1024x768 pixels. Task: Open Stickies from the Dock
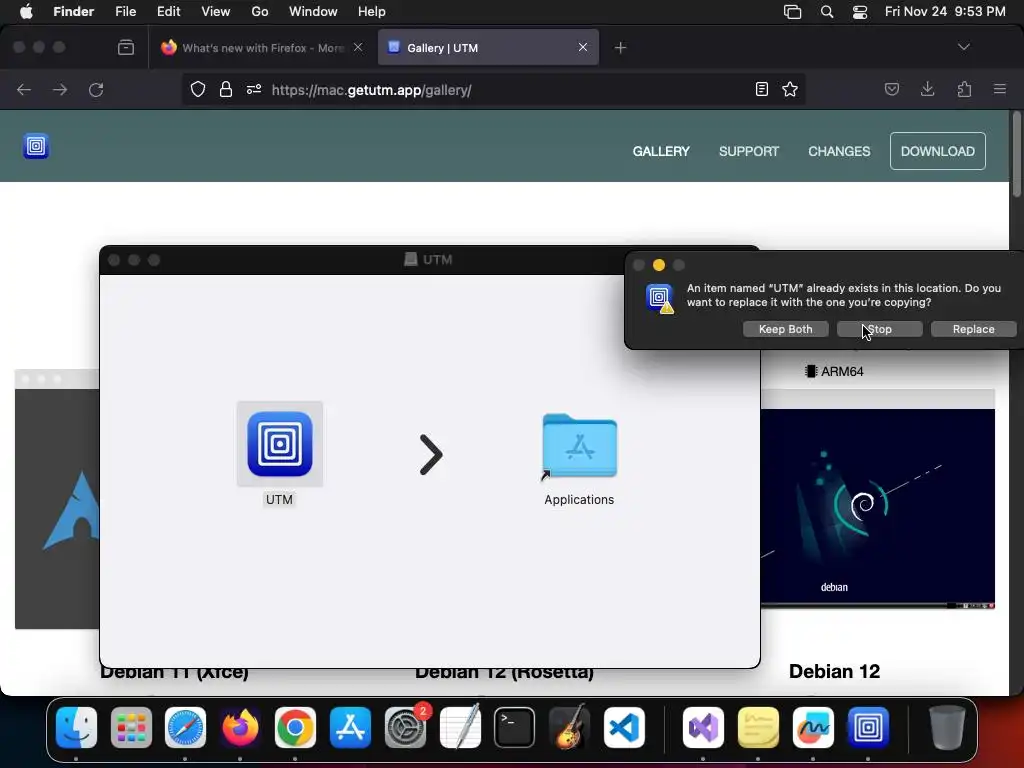point(758,728)
